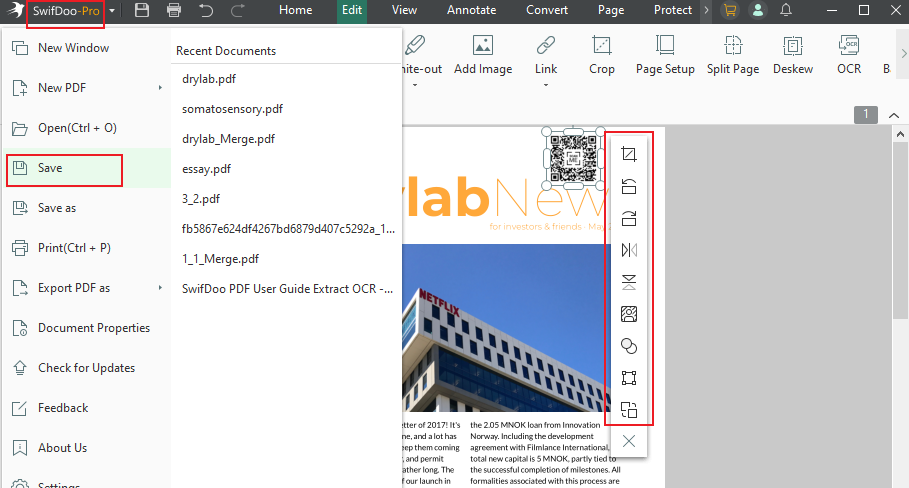
Task: Open recent document drylab_Merge.pdf
Action: pos(228,139)
